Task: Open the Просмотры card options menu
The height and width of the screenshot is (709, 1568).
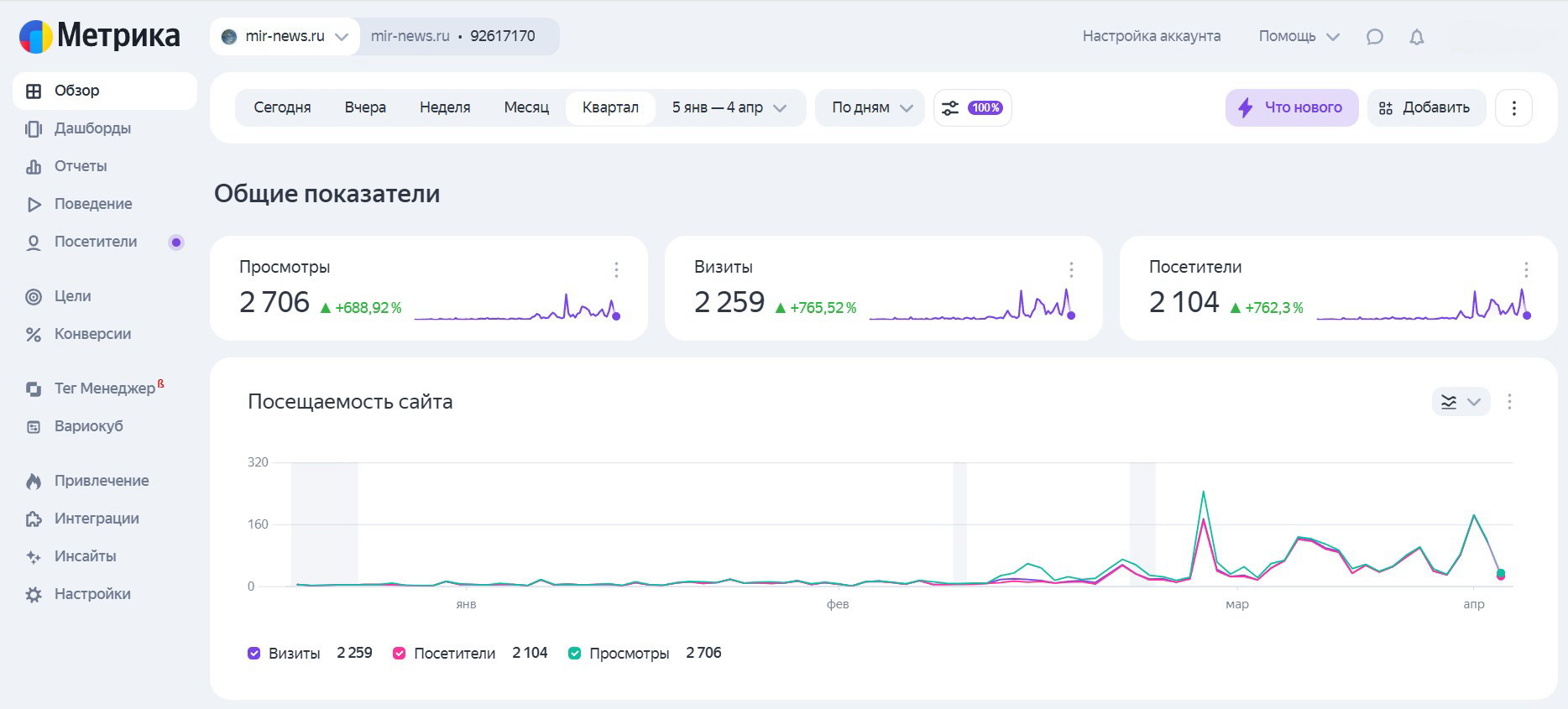Action: click(616, 269)
